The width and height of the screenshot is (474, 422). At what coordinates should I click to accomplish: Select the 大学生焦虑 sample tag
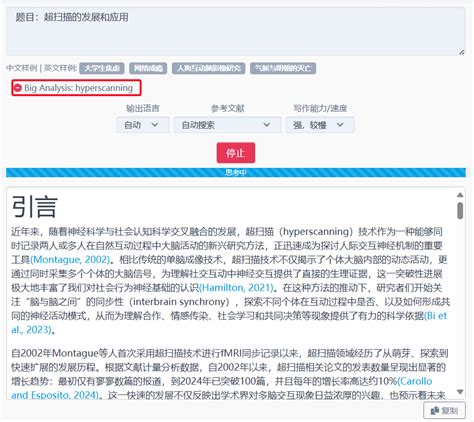click(102, 68)
